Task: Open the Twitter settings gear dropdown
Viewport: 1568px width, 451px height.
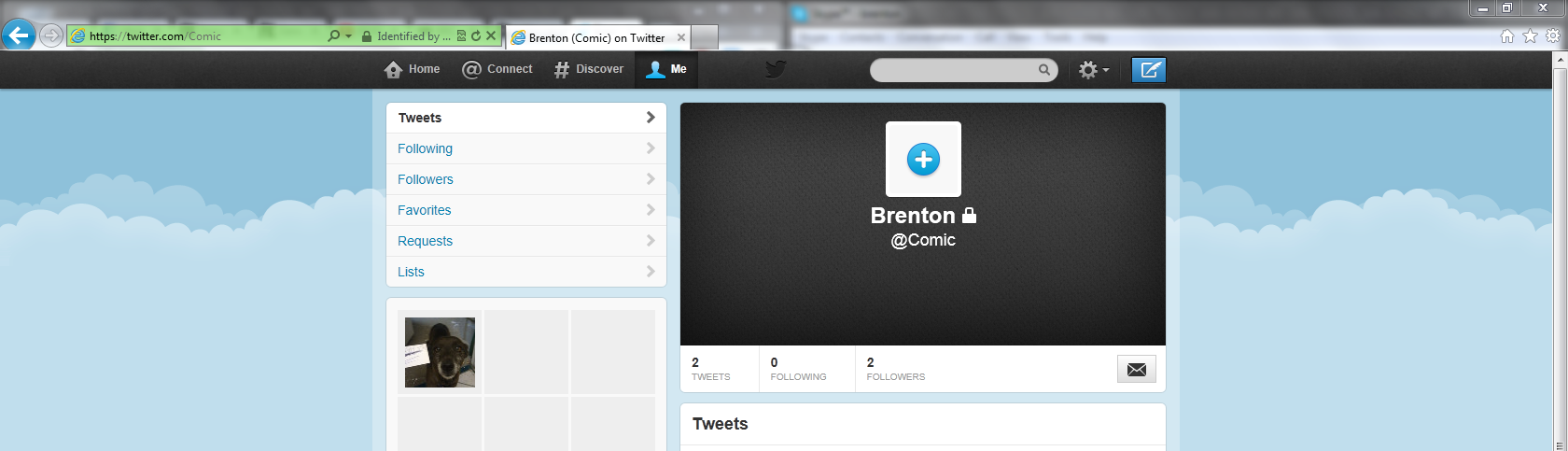Action: coord(1094,70)
